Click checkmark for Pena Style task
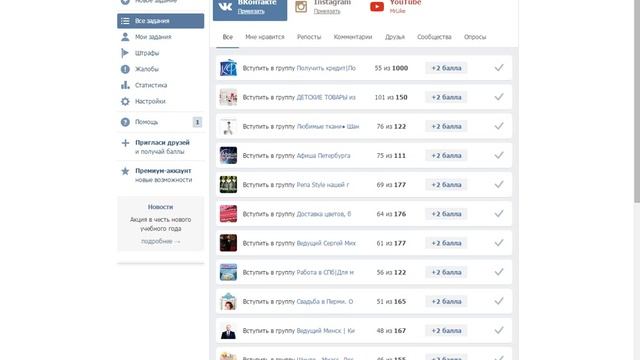The image size is (640, 360). coord(499,184)
